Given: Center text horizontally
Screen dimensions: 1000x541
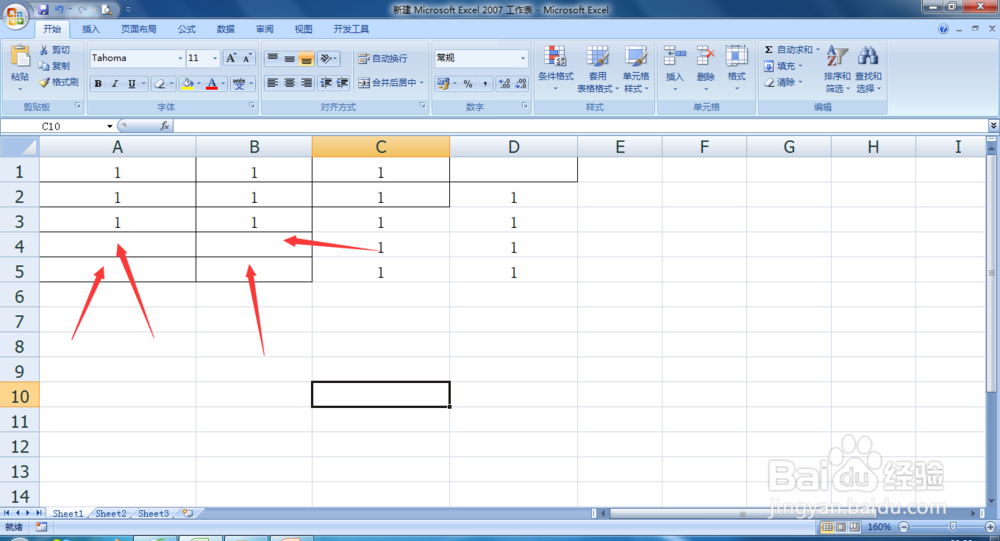Looking at the screenshot, I should point(290,83).
